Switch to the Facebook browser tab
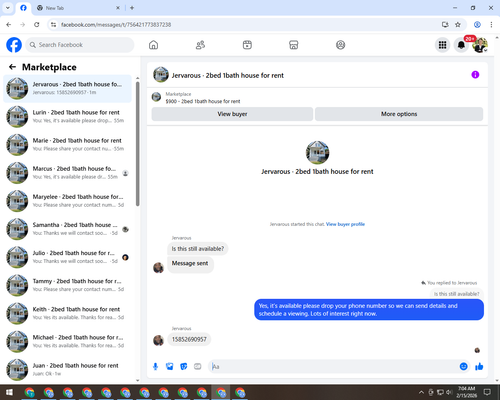 pyautogui.click(x=23, y=8)
